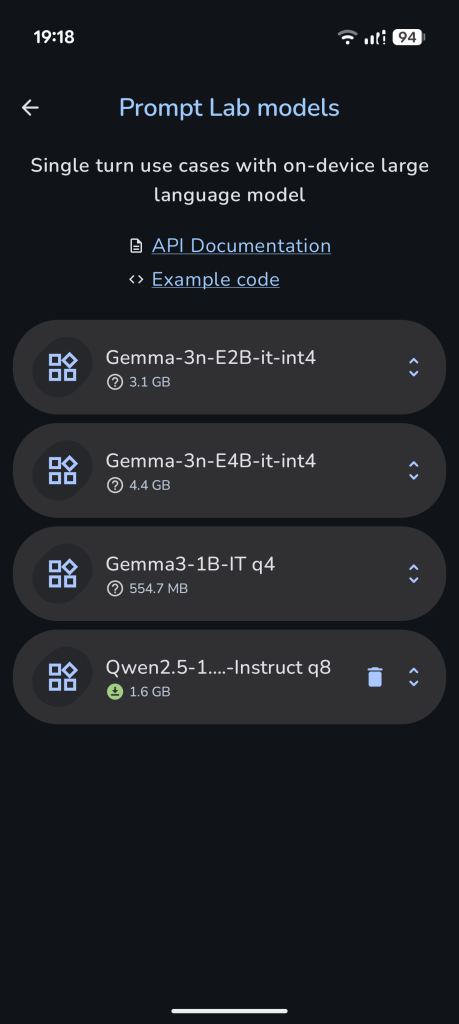
Task: Tap the Qwen2.5 Instruct q8 model tile icon
Action: click(x=63, y=677)
